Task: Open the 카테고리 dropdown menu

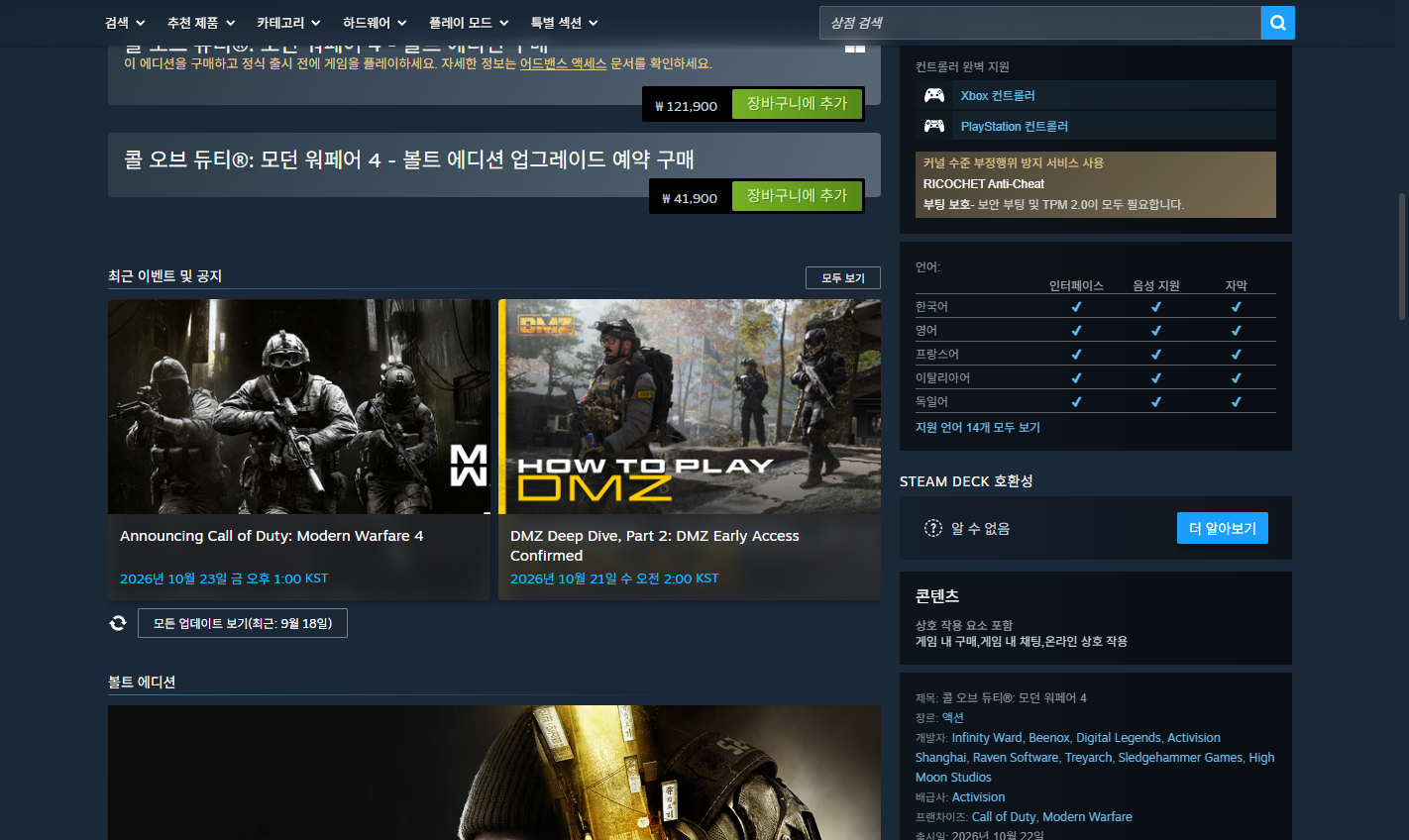Action: [288, 23]
